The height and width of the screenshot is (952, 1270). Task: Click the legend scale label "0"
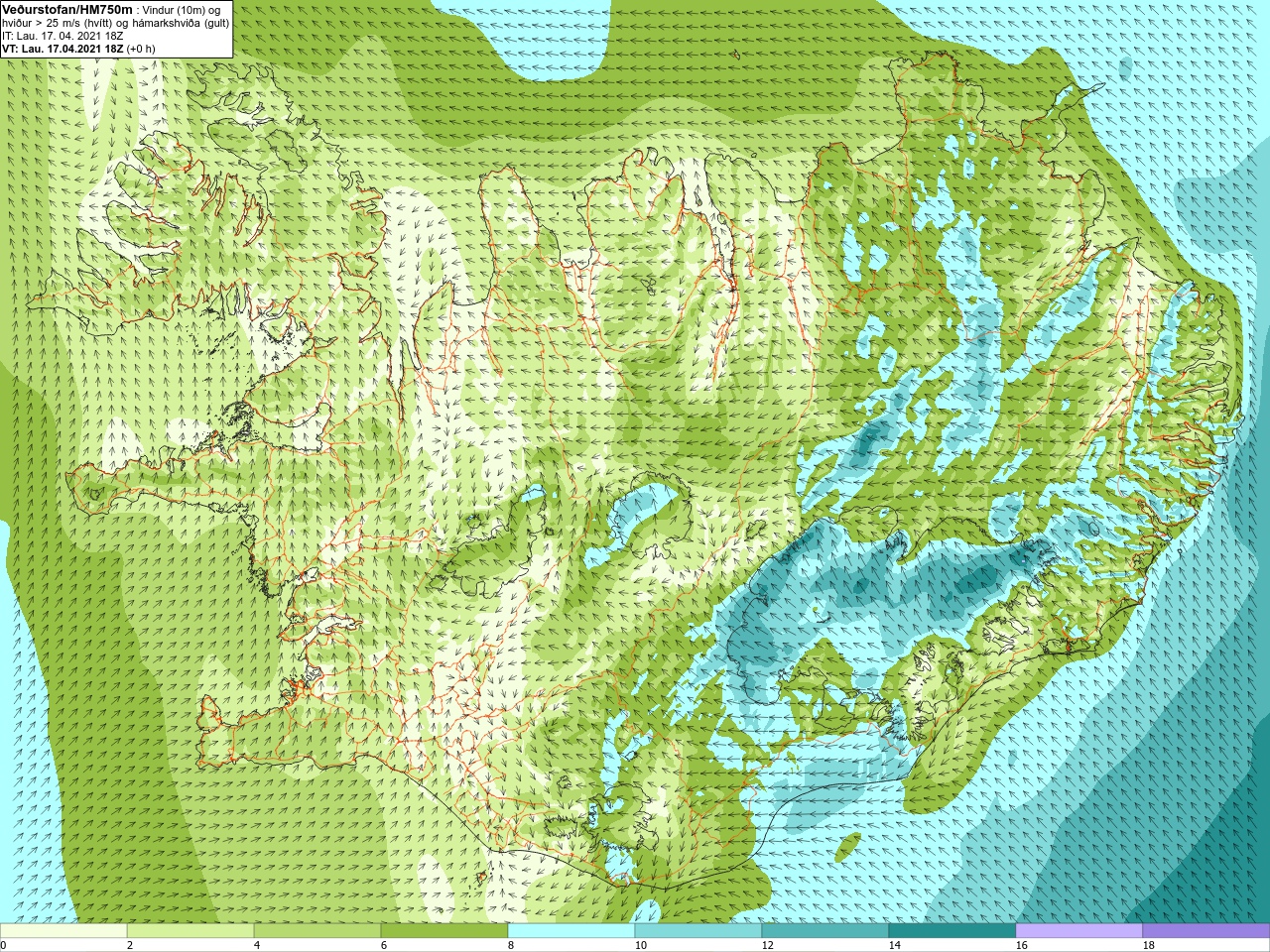pos(3,946)
